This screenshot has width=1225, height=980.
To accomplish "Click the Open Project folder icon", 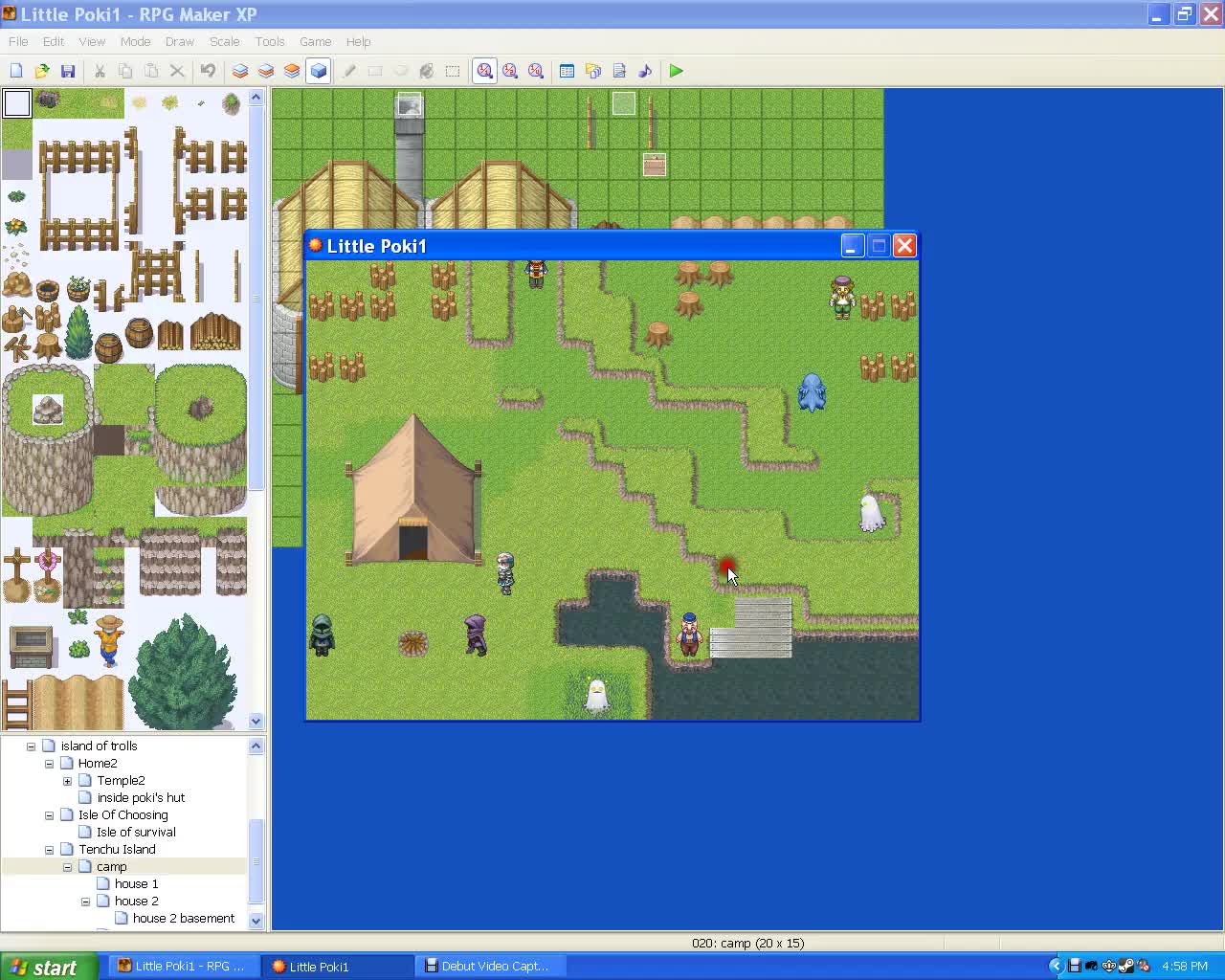I will click(42, 71).
